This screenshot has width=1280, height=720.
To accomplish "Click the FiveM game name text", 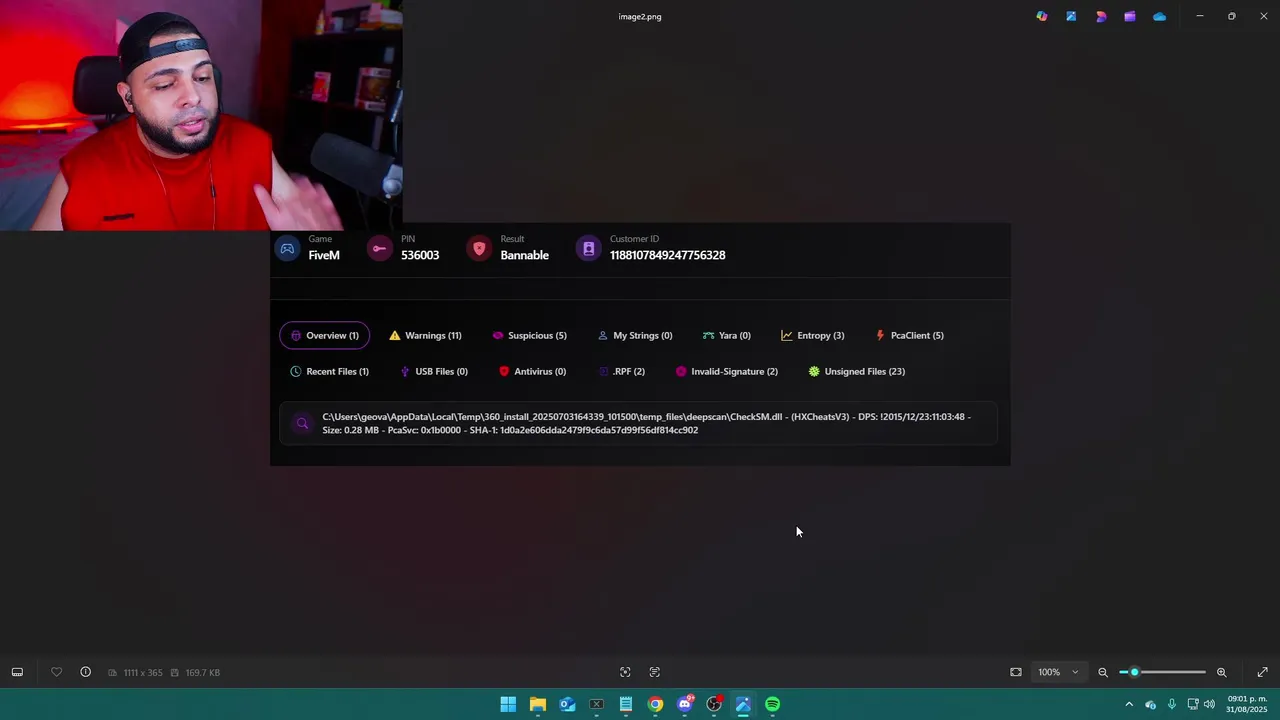I will click(x=324, y=255).
